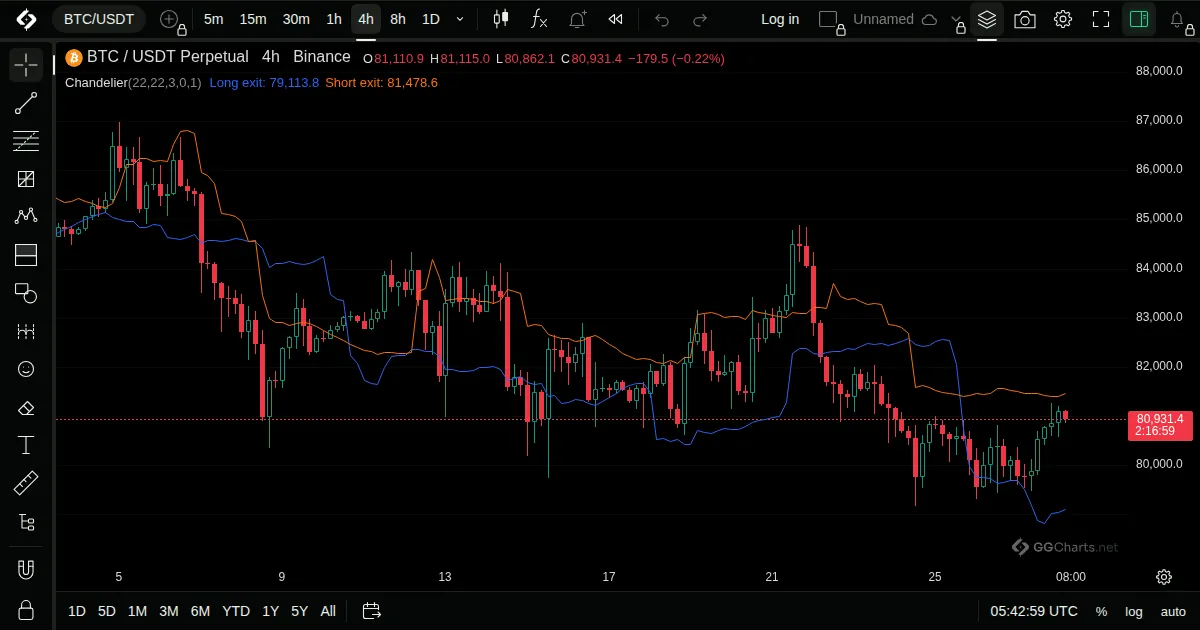Open the fx indicators menu
Viewport: 1200px width, 630px height.
click(x=539, y=19)
